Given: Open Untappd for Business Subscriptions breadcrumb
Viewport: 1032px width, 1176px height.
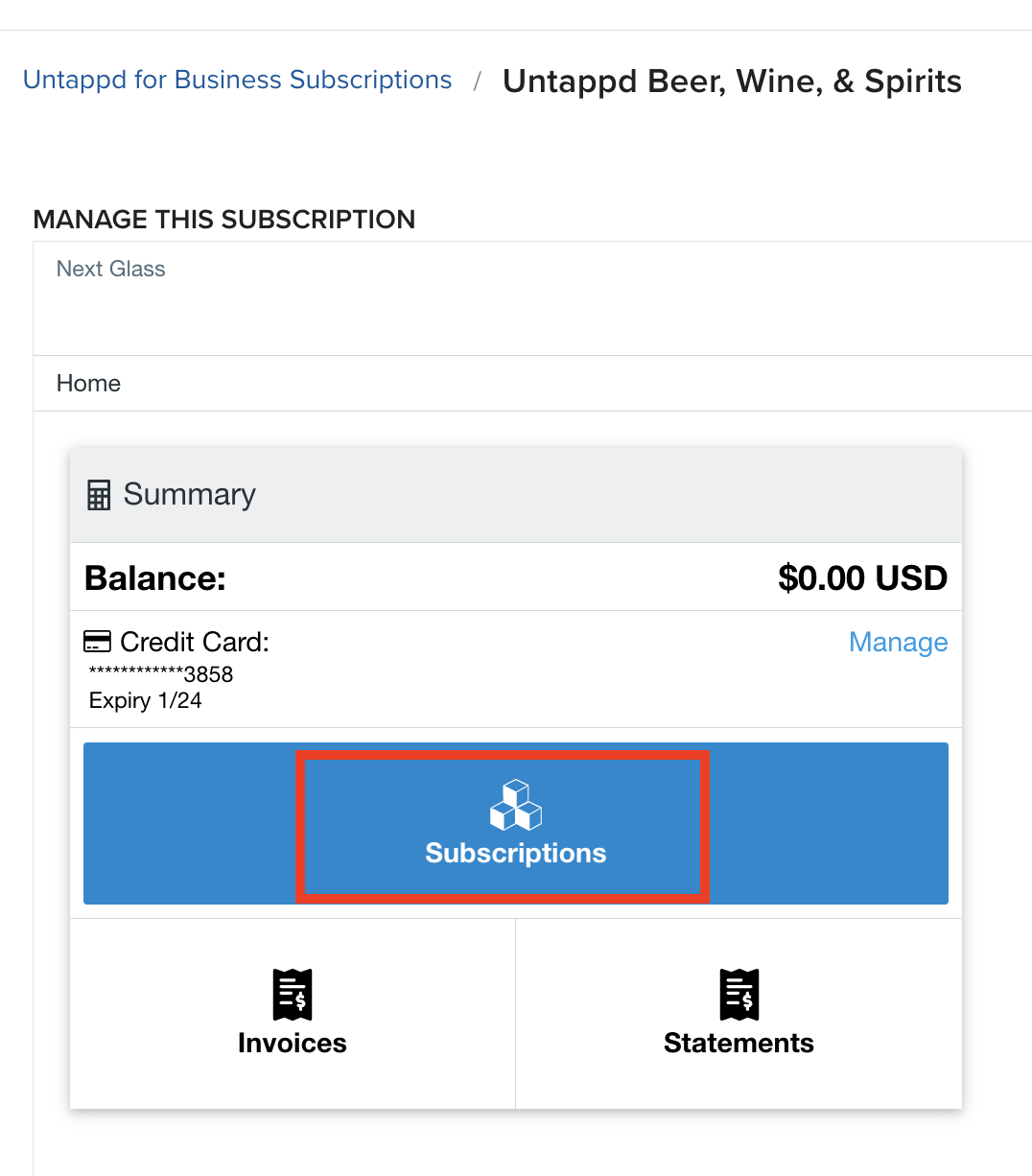Looking at the screenshot, I should [238, 80].
